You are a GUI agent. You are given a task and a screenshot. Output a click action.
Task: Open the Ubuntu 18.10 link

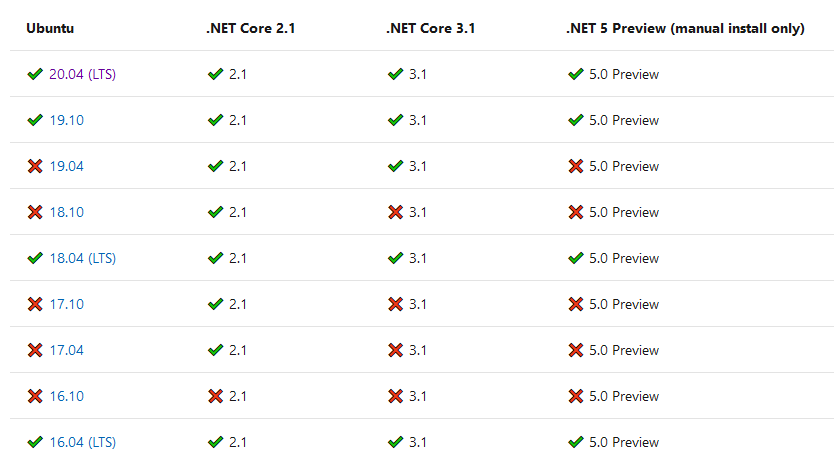coord(66,212)
